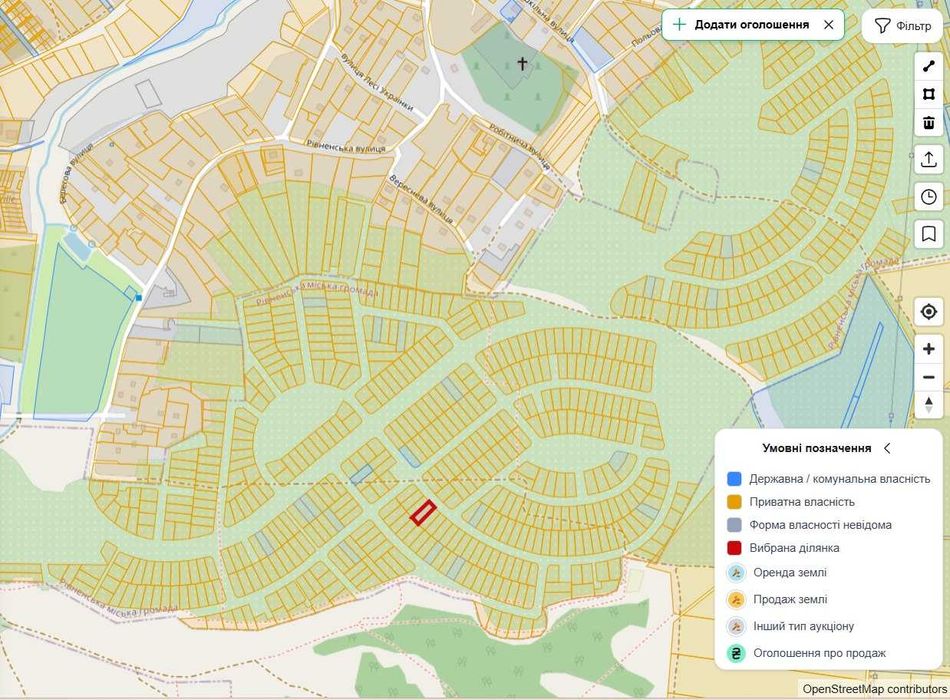Click the trash delete drawing icon

coord(928,122)
